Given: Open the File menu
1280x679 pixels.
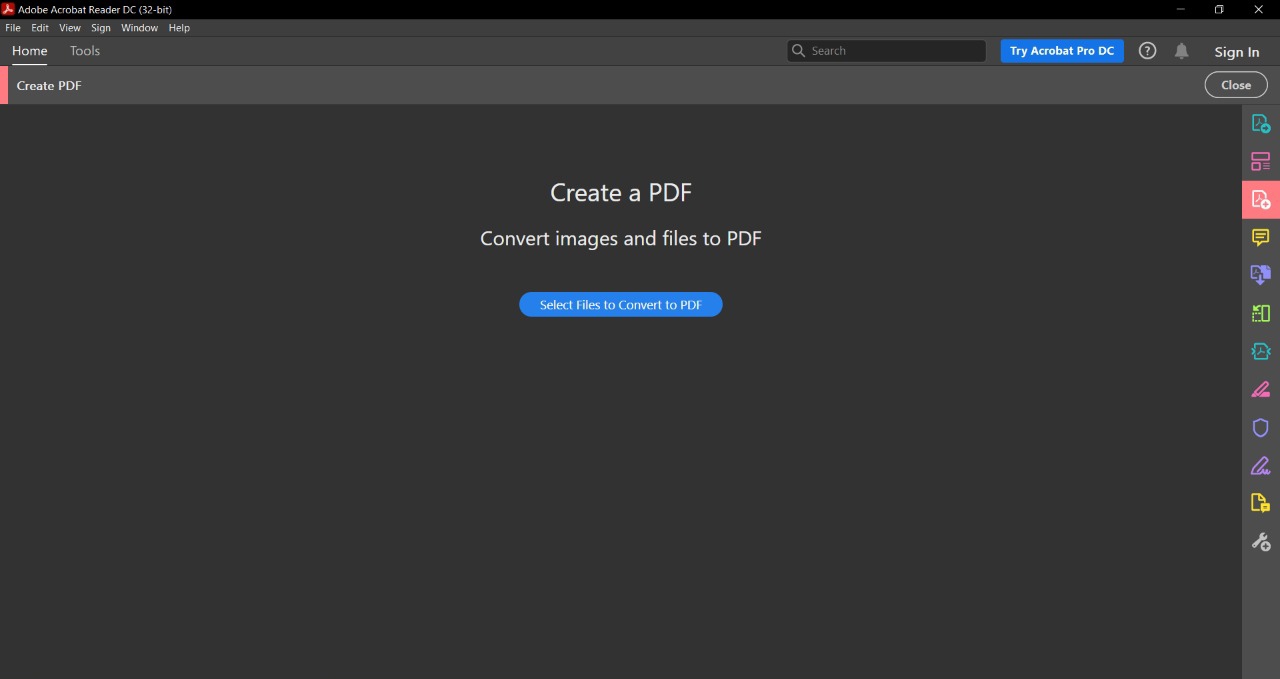Looking at the screenshot, I should 13,28.
